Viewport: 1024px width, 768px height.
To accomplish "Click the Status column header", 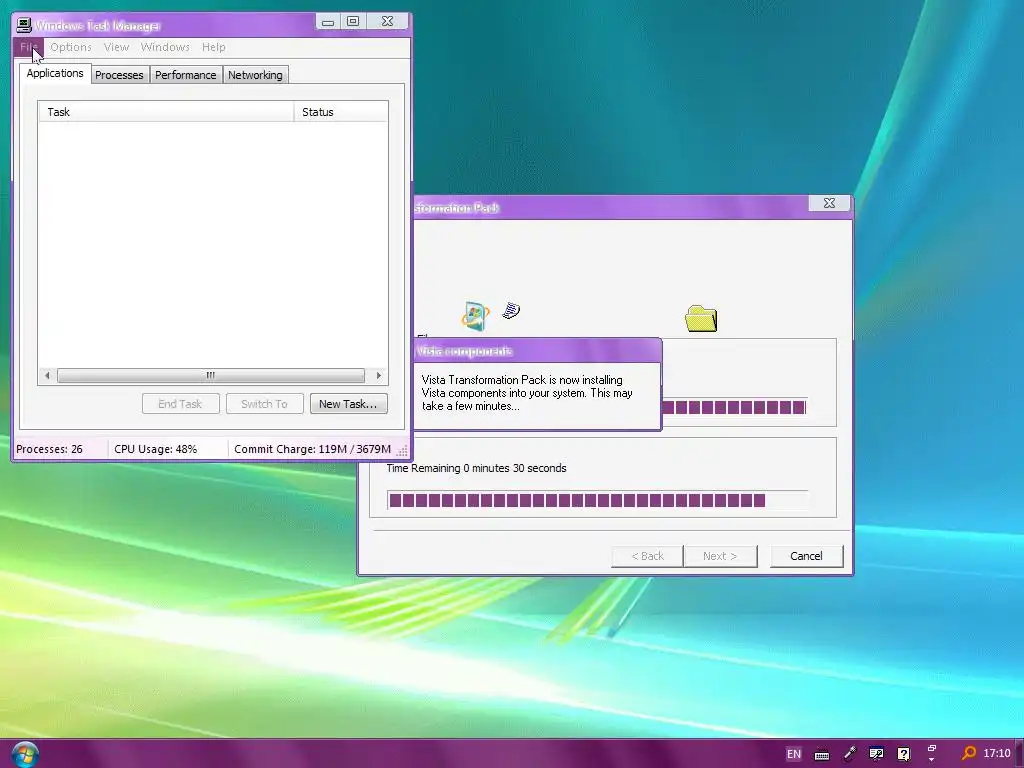I will (341, 112).
